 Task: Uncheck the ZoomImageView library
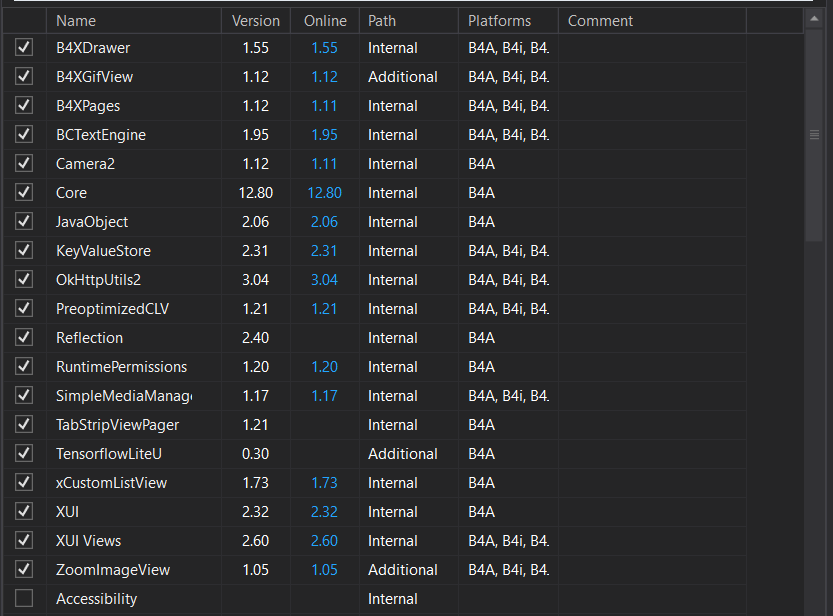[x=23, y=569]
